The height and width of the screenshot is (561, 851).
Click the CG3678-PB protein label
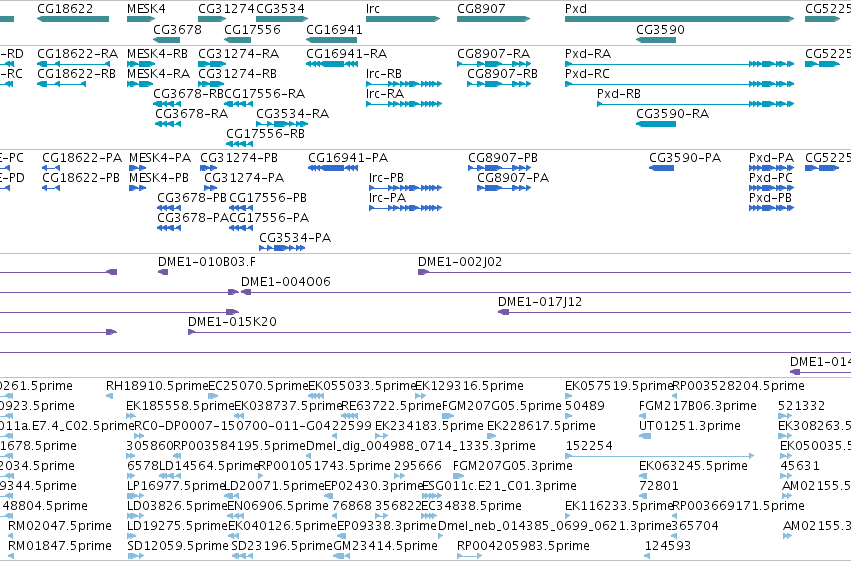pyautogui.click(x=192, y=198)
